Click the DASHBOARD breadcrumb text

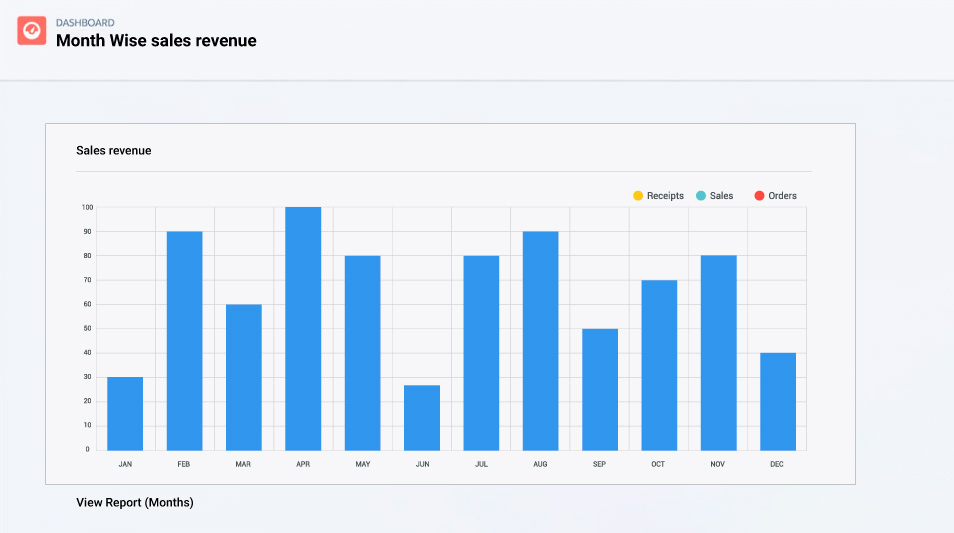coord(85,22)
